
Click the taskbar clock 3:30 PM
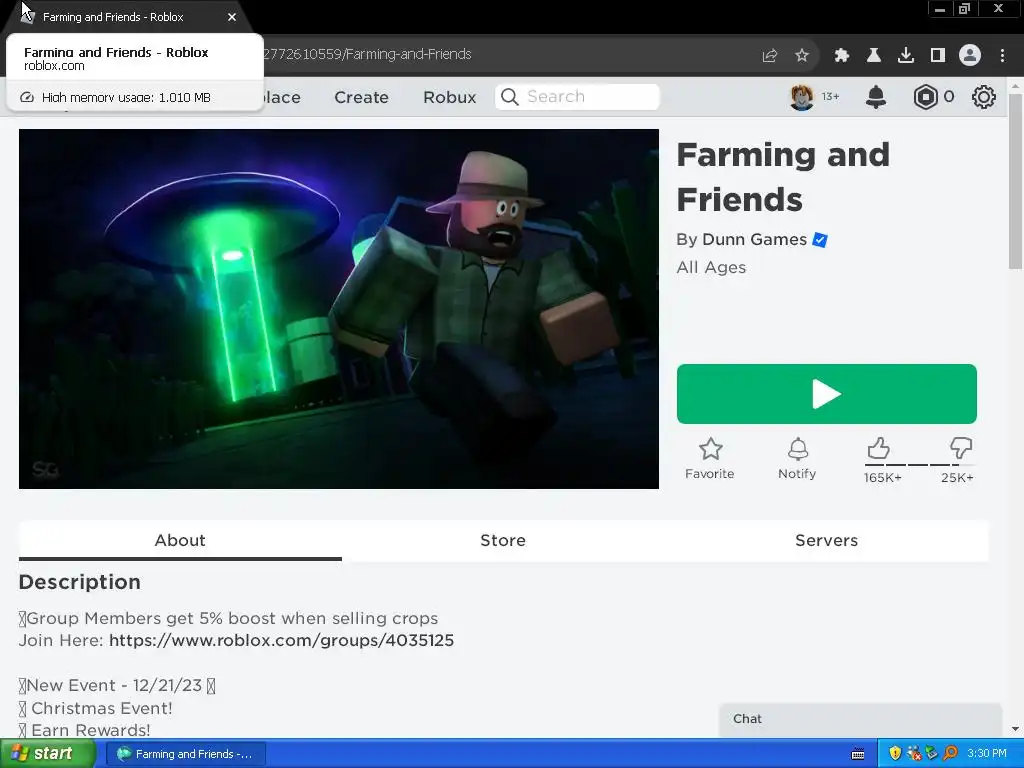point(987,754)
